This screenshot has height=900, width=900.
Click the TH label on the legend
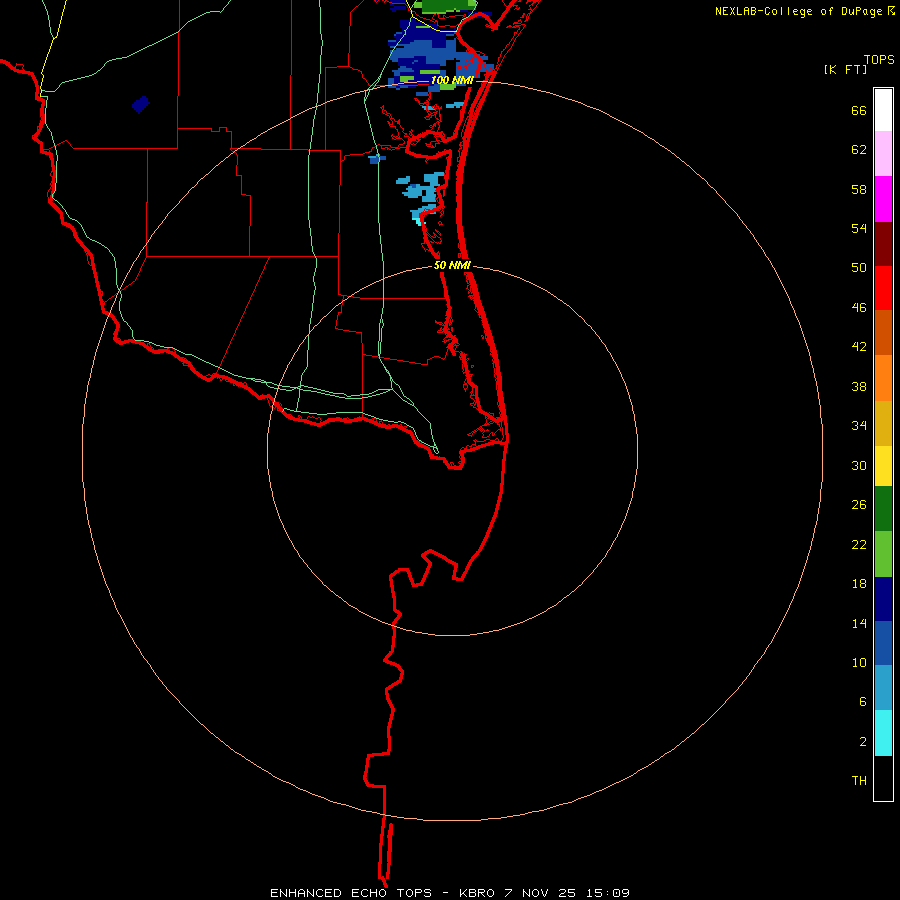pos(859,781)
